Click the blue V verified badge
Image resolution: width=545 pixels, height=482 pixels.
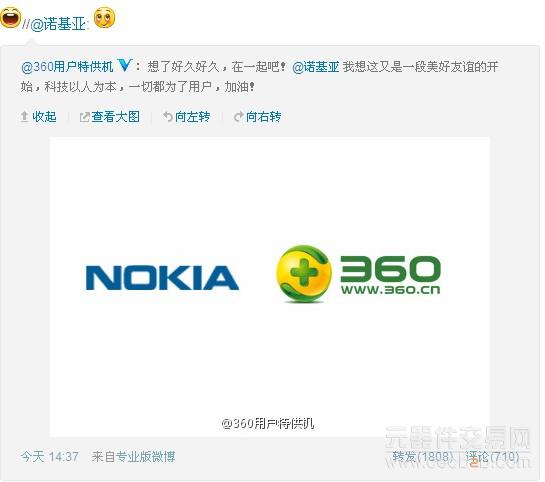[x=124, y=65]
